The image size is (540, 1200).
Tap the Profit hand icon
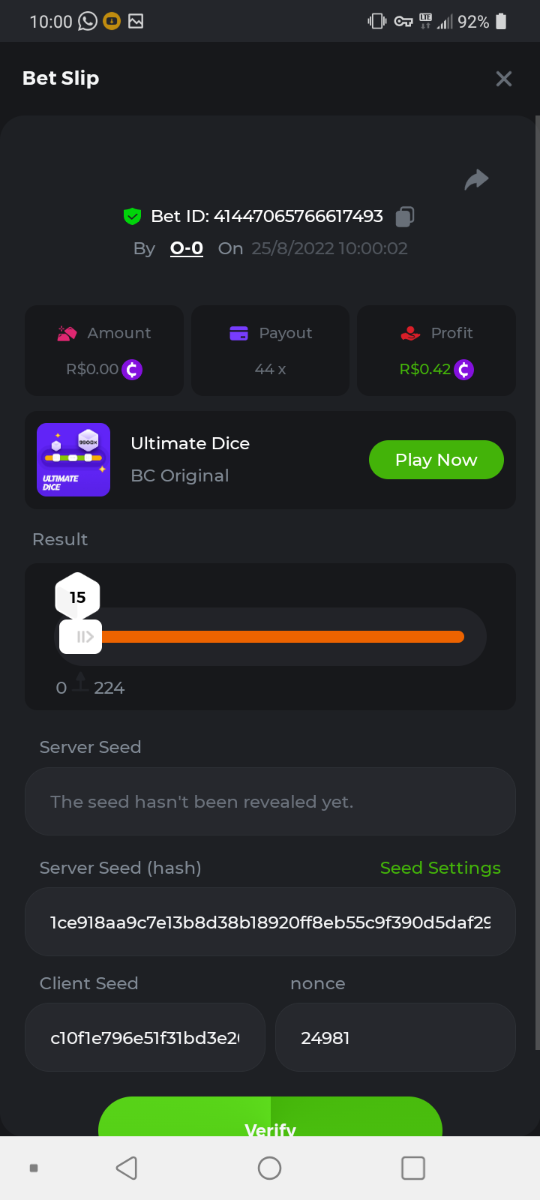pos(410,333)
